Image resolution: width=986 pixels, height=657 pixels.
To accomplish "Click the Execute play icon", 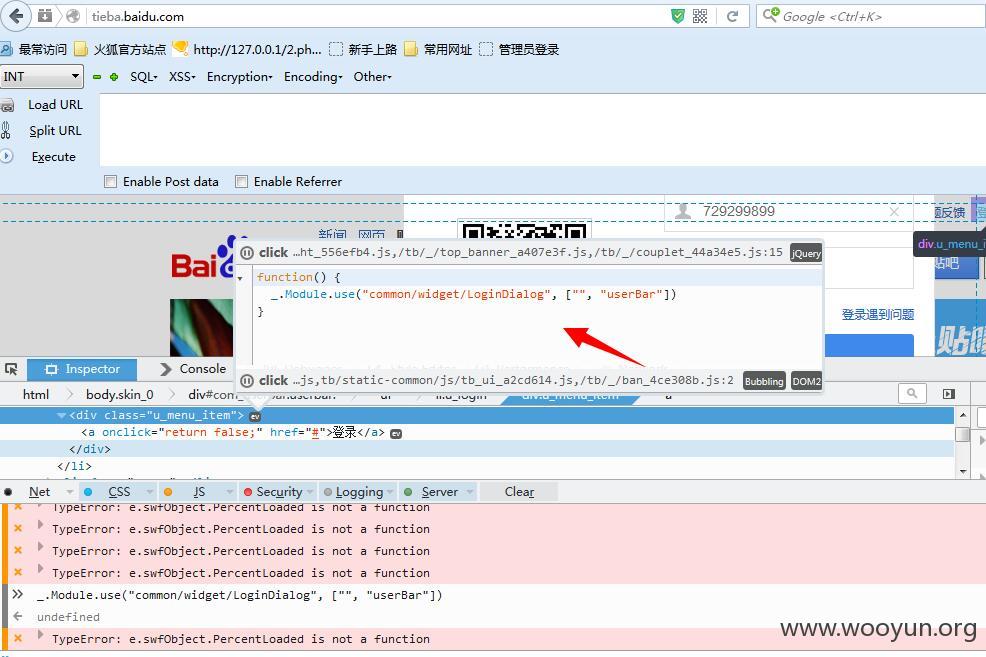I will tap(6, 156).
